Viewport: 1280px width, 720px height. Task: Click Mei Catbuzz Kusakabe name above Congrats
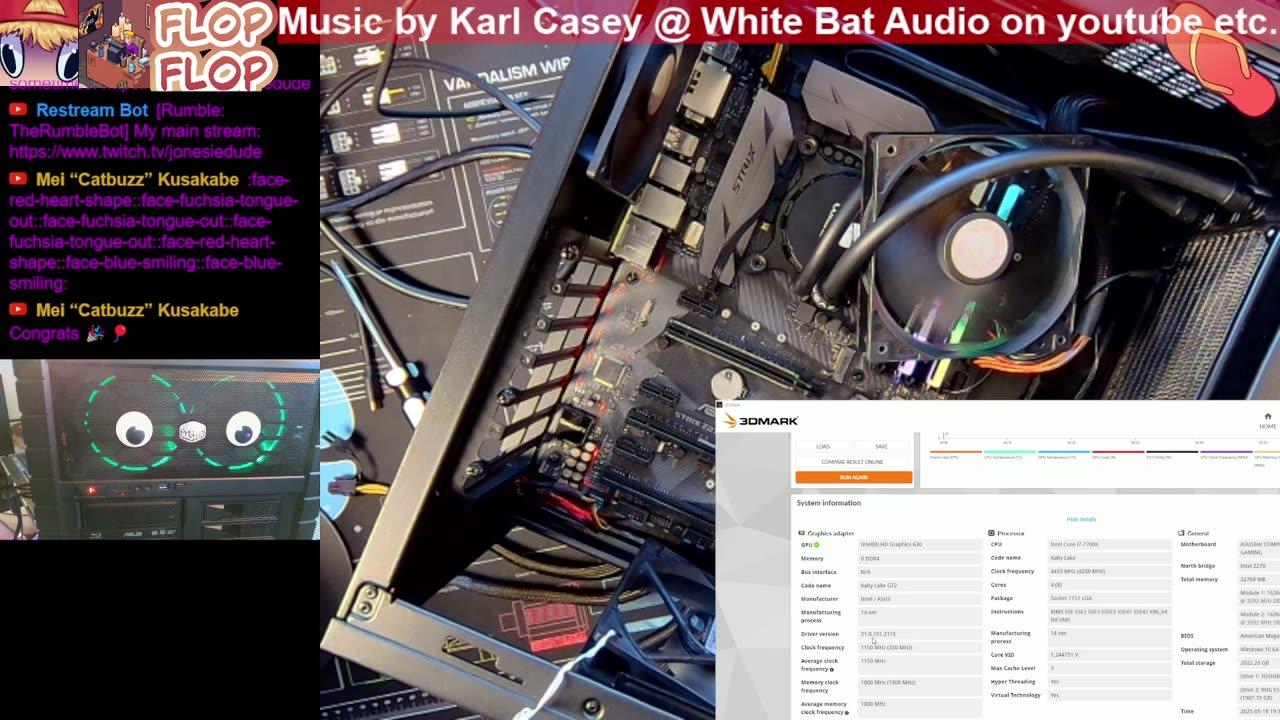coord(137,310)
